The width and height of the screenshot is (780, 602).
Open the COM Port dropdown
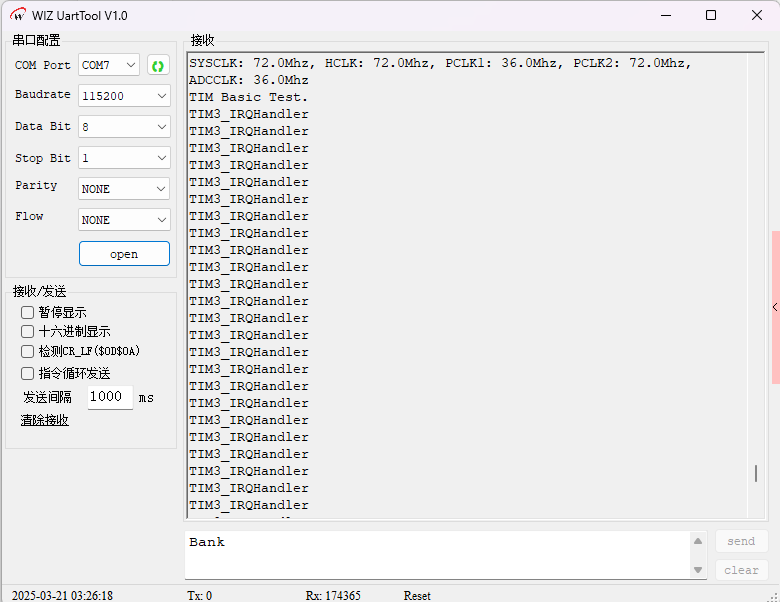point(109,65)
